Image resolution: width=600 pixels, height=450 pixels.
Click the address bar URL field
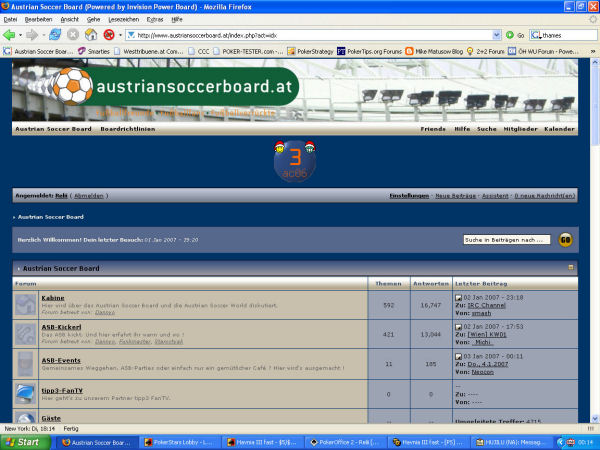[x=314, y=35]
